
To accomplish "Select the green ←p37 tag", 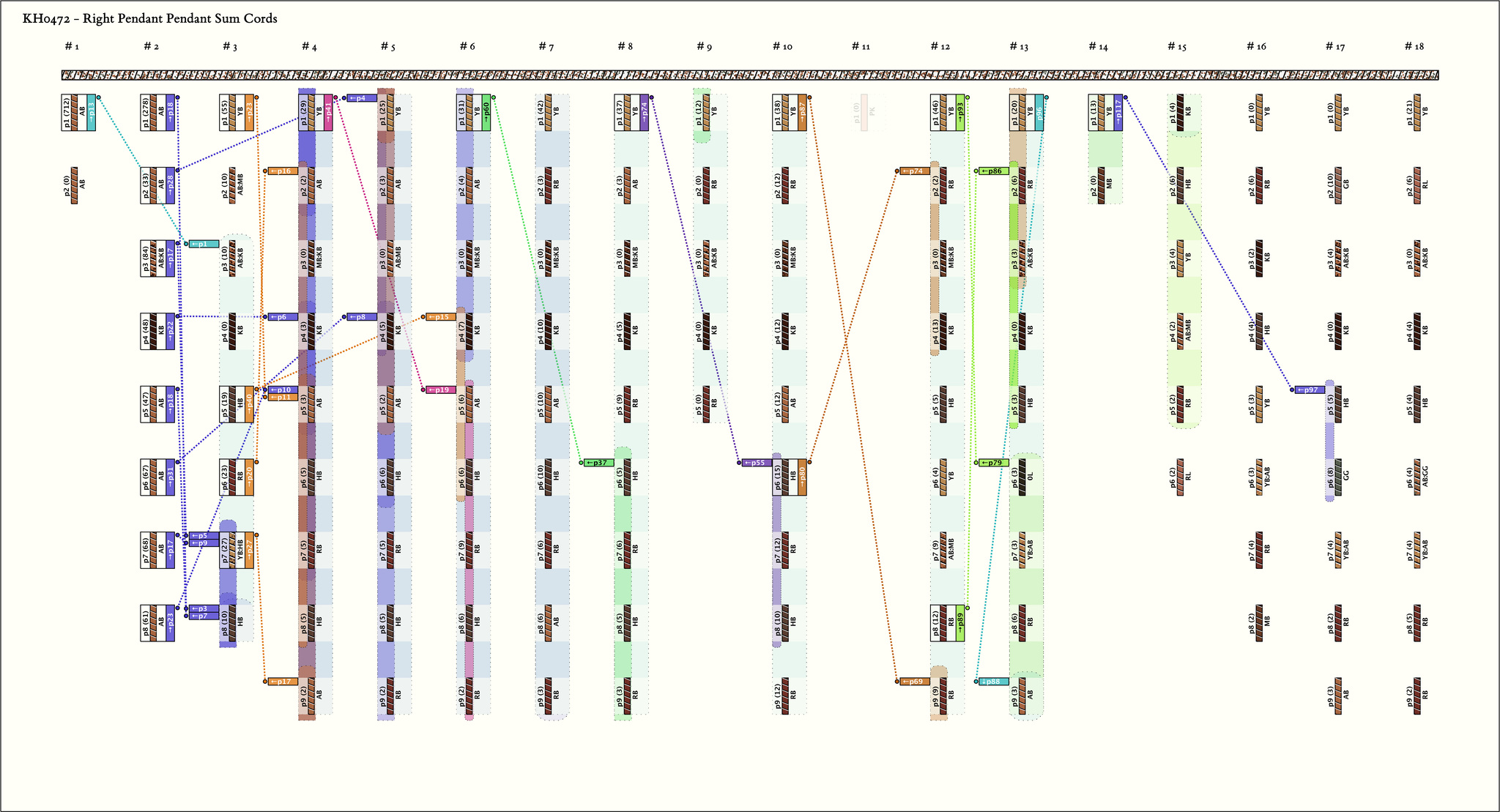I will 599,463.
